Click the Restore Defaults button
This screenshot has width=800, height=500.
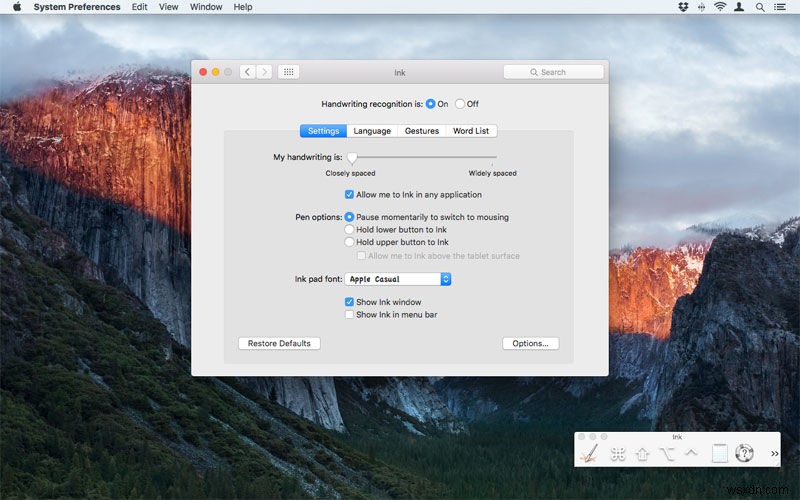(x=279, y=343)
